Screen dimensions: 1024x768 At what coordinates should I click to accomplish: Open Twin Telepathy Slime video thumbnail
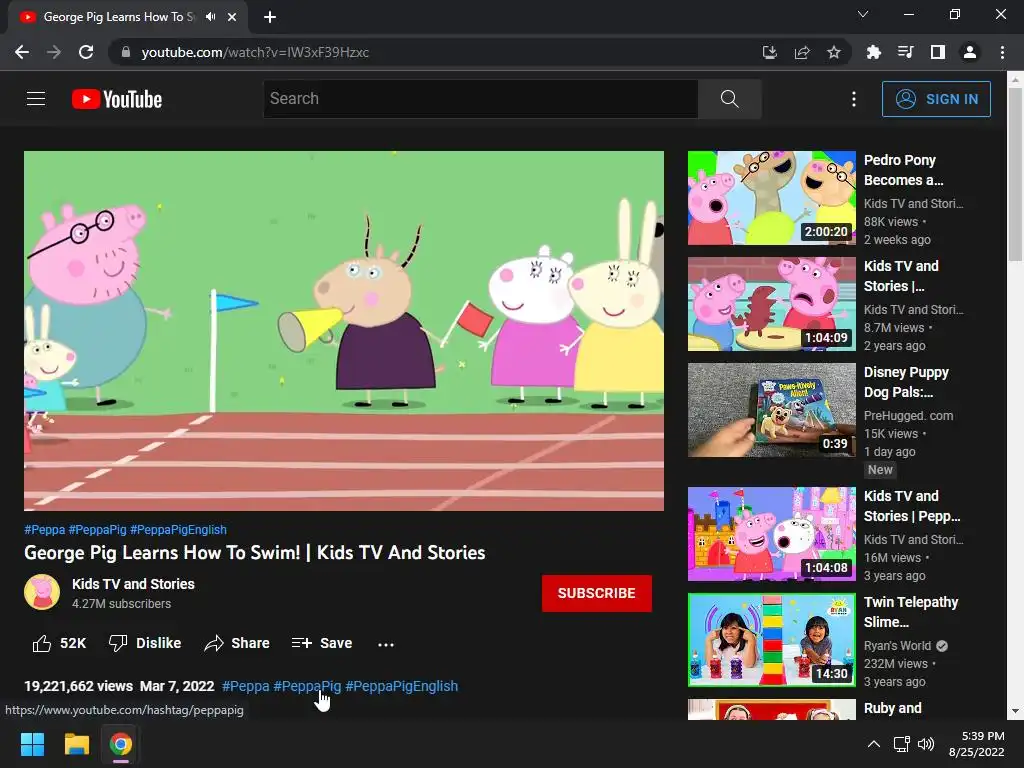pos(772,639)
